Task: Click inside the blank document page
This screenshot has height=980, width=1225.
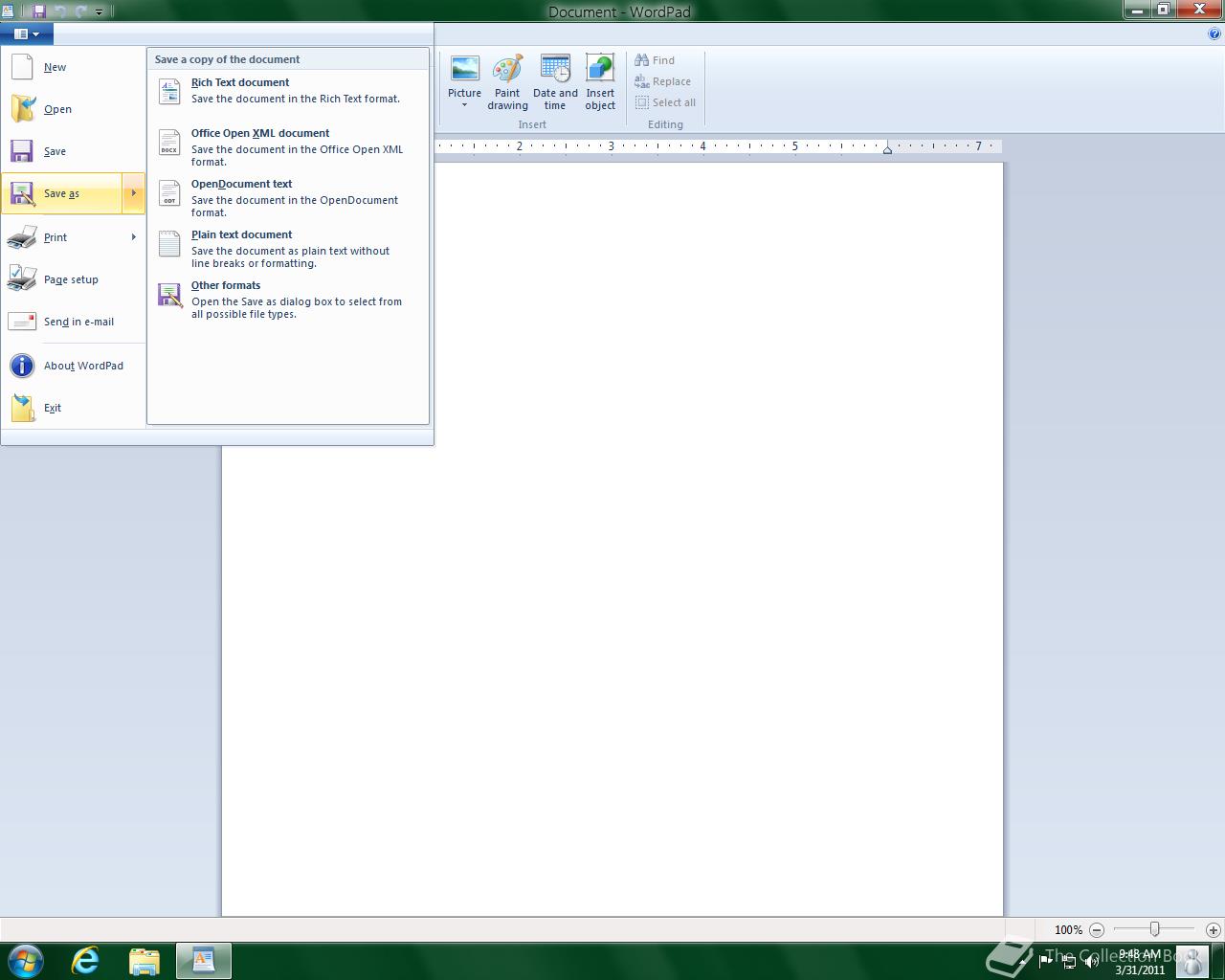Action: click(612, 539)
